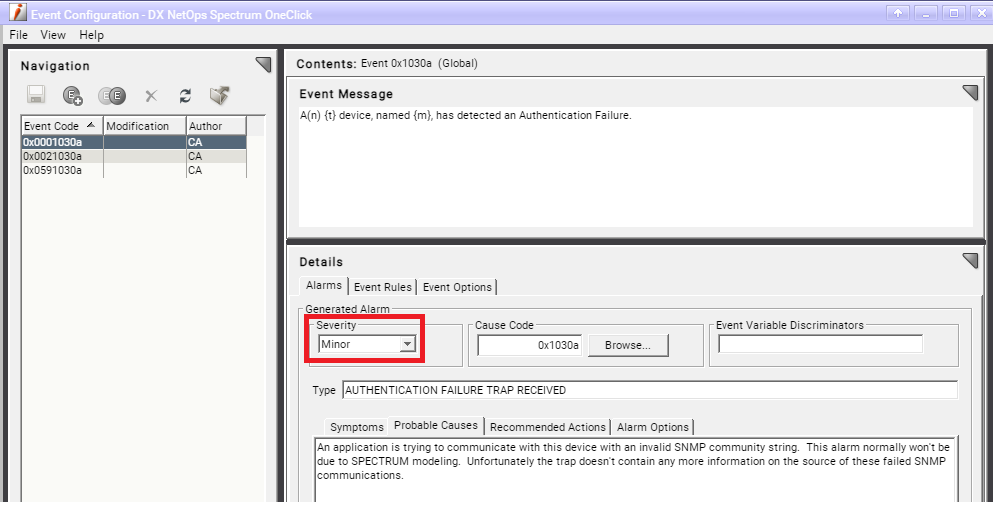Open the Alarm Options tab
The image size is (999, 506).
(653, 427)
